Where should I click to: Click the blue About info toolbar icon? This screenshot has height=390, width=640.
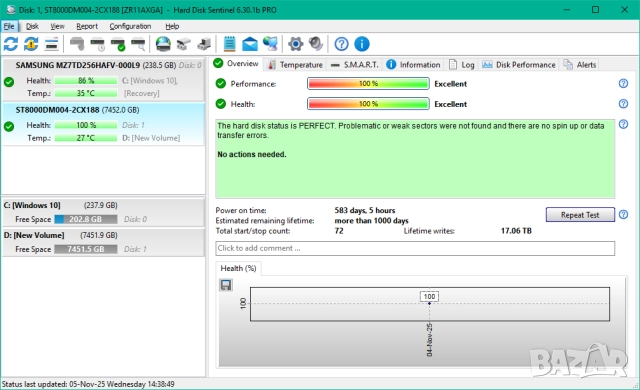[362, 44]
